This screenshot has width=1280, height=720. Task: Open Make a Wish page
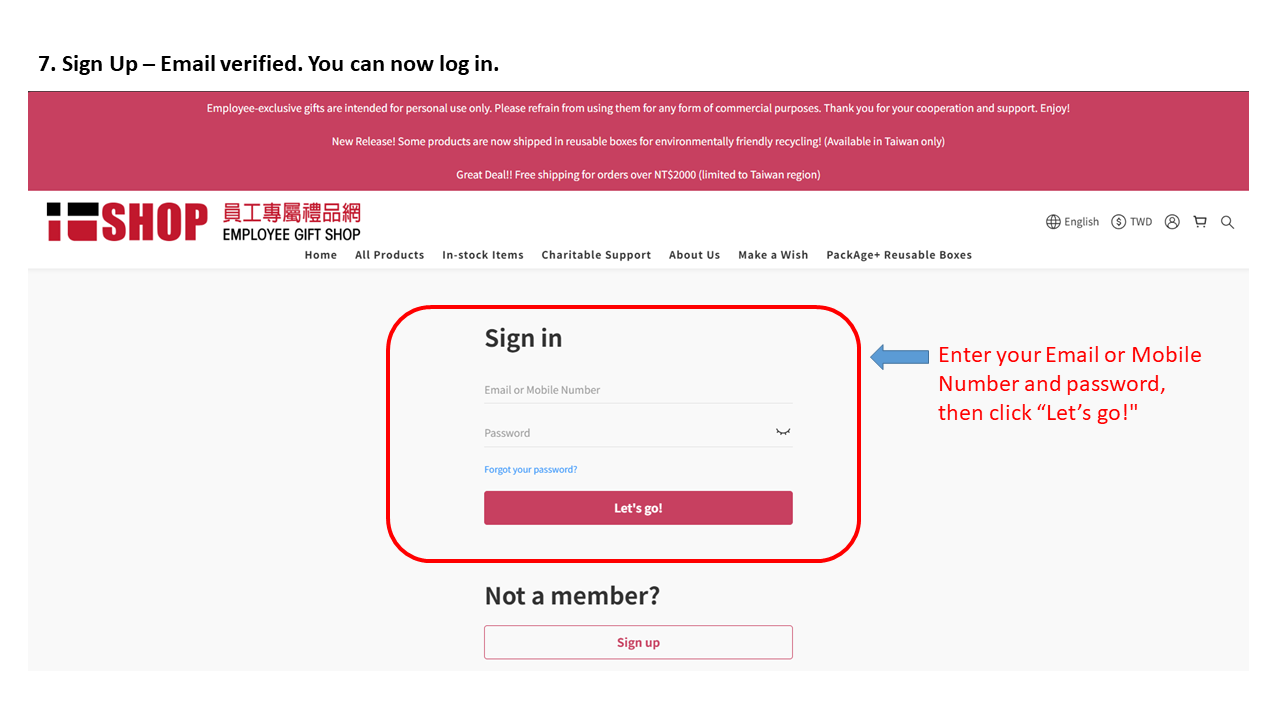pyautogui.click(x=773, y=255)
